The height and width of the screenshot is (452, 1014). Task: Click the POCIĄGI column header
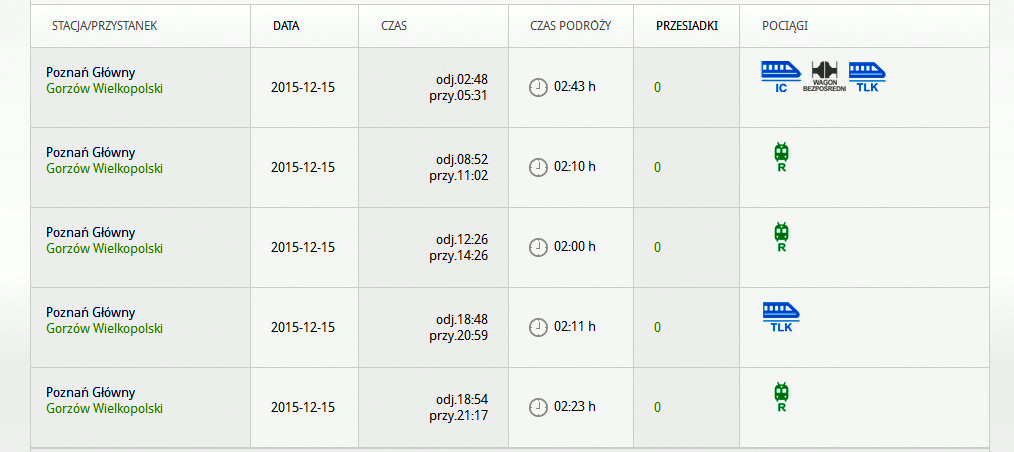[785, 25]
